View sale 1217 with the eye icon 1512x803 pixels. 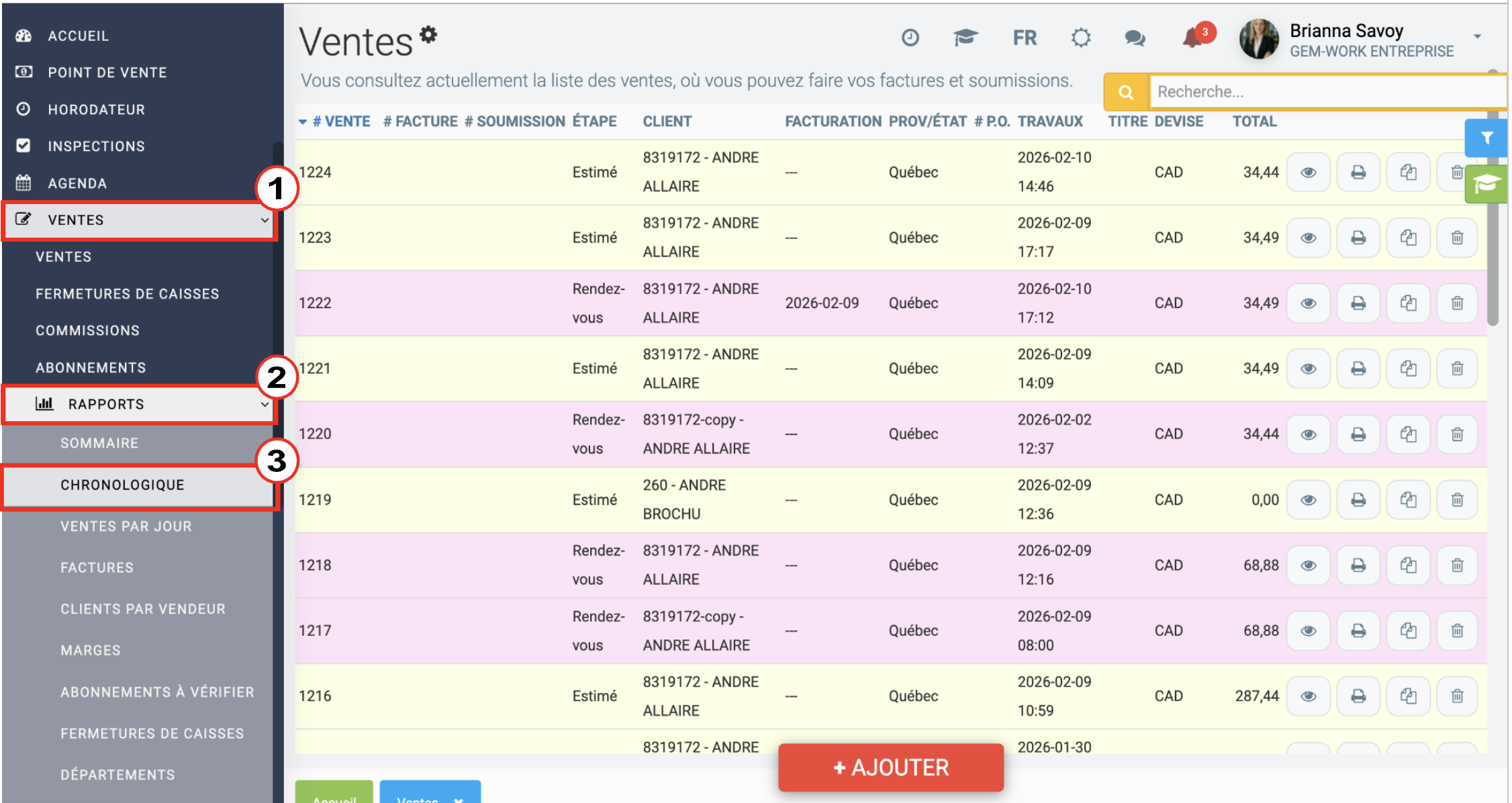coord(1308,630)
